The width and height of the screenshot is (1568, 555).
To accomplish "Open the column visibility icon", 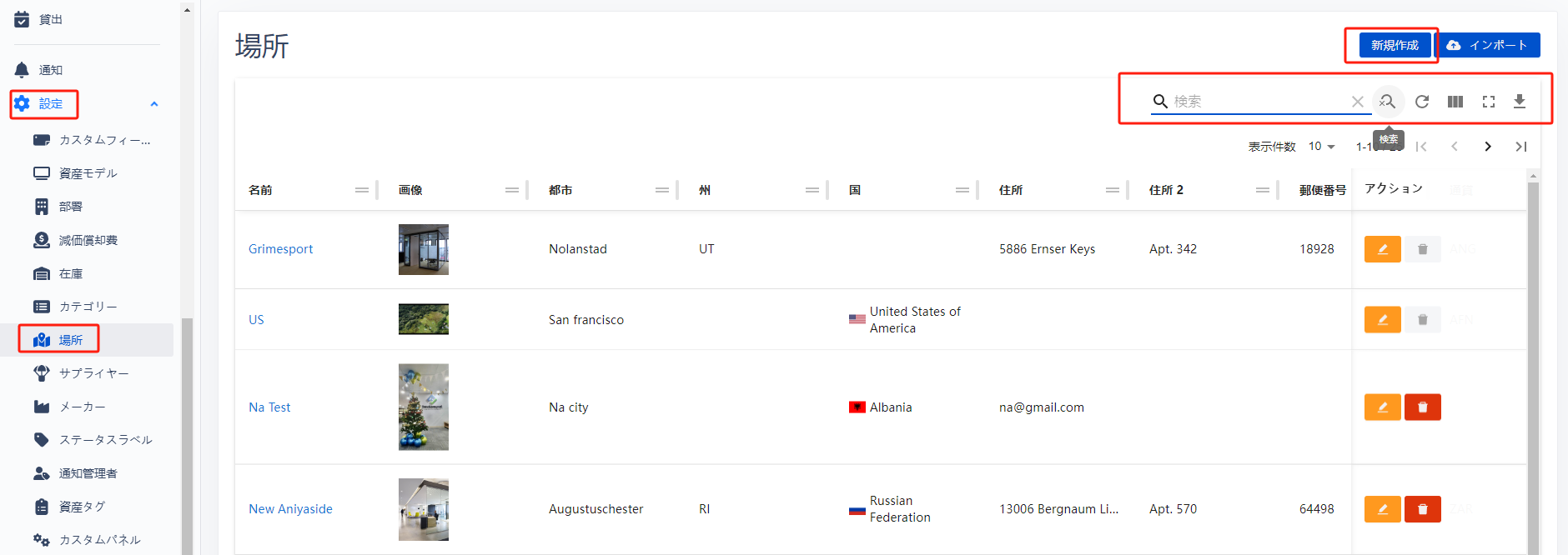I will 1455,102.
